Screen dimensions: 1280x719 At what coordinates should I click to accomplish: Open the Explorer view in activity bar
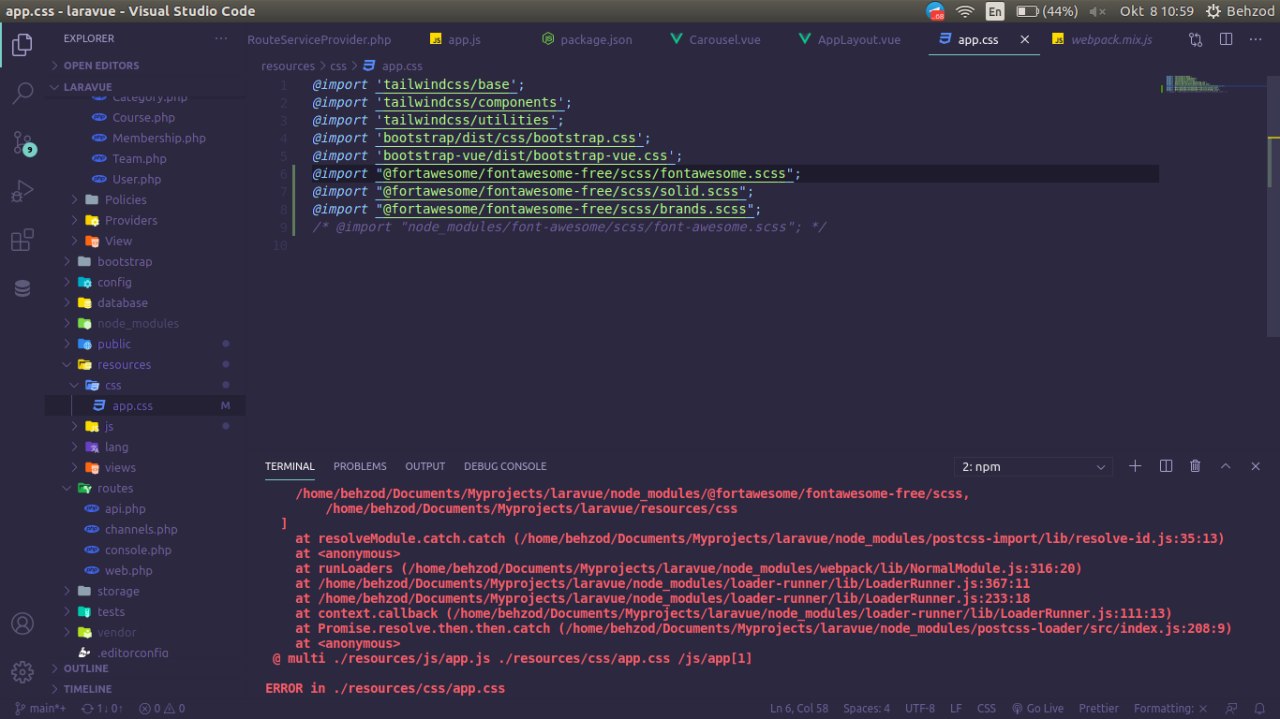pyautogui.click(x=22, y=45)
